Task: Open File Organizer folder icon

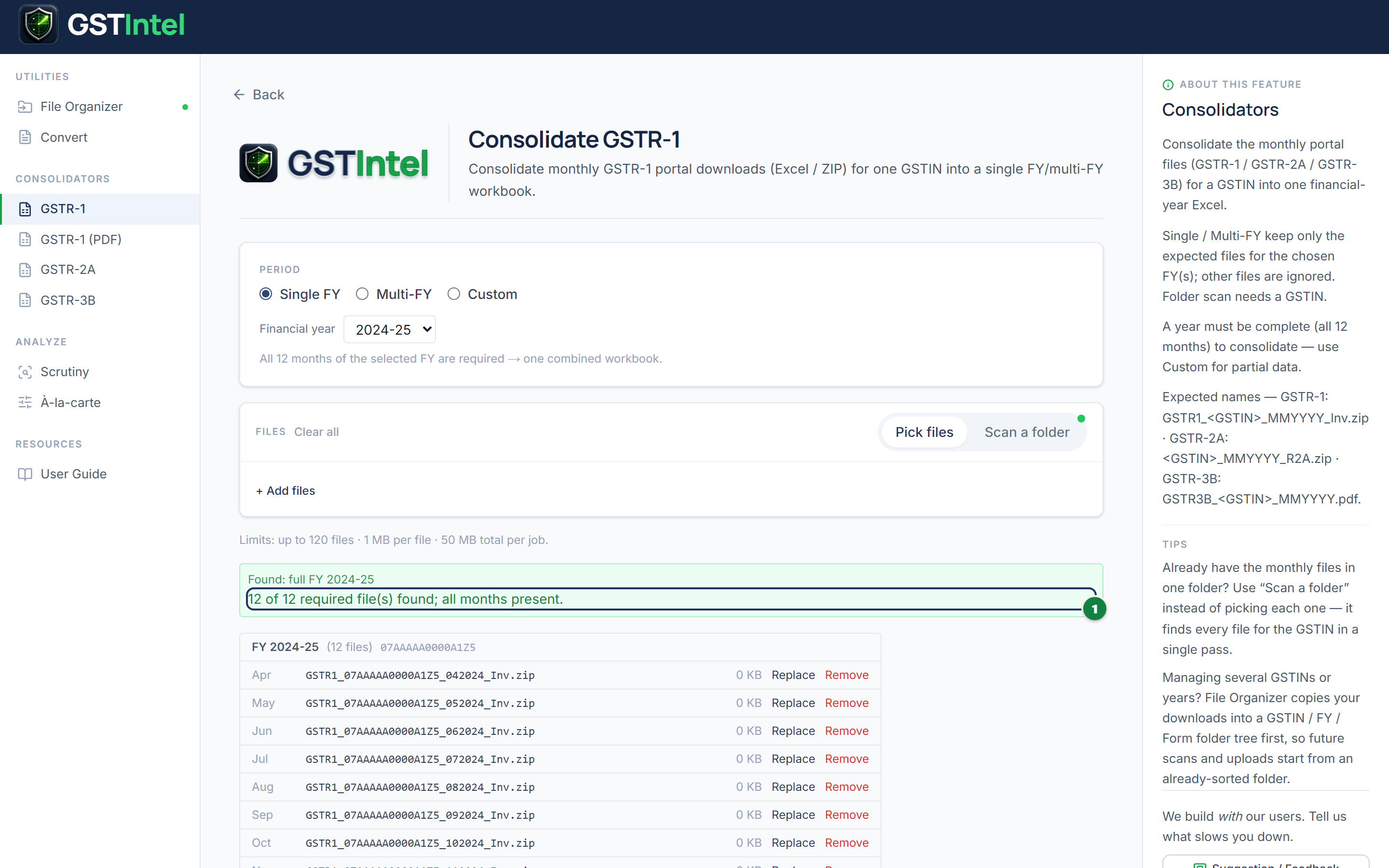Action: (x=25, y=107)
